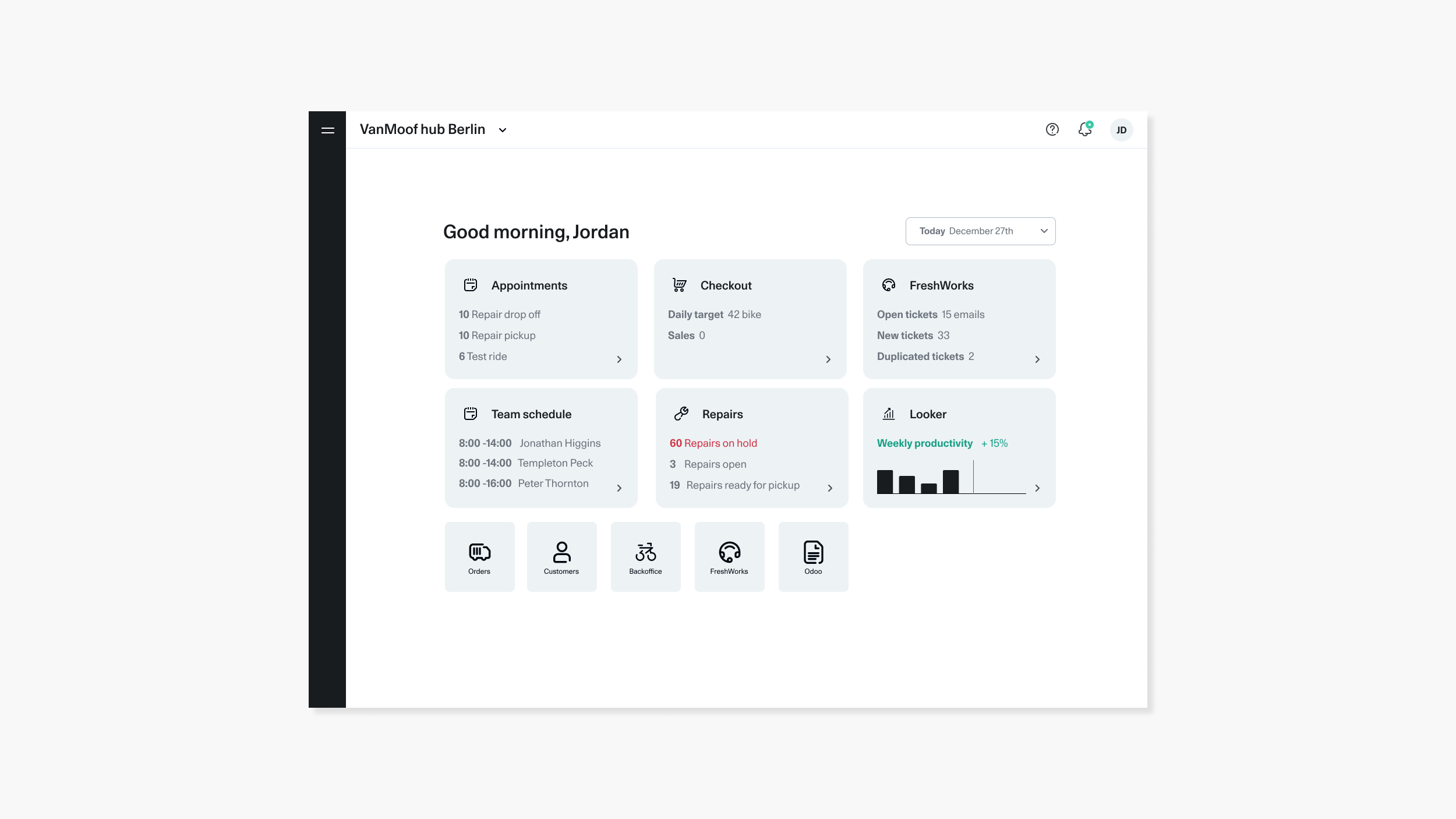Image resolution: width=1456 pixels, height=819 pixels.
Task: Click '60 Repairs on hold' text
Action: click(x=713, y=443)
